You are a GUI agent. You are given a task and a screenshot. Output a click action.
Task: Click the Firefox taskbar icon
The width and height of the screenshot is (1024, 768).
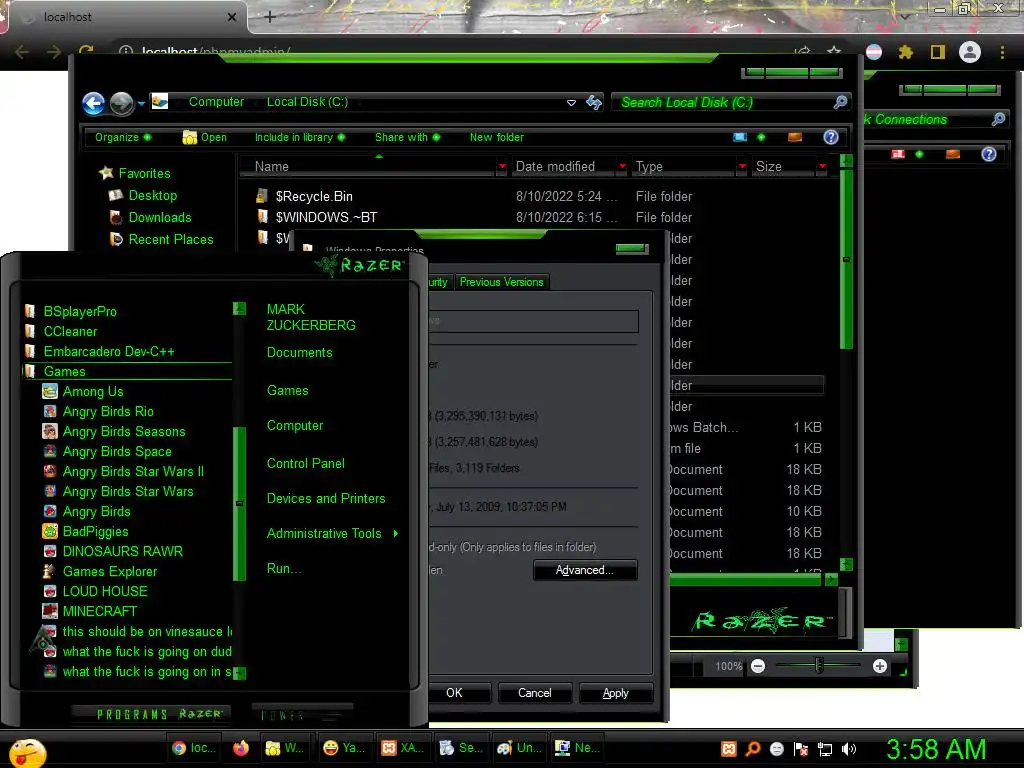tap(241, 748)
